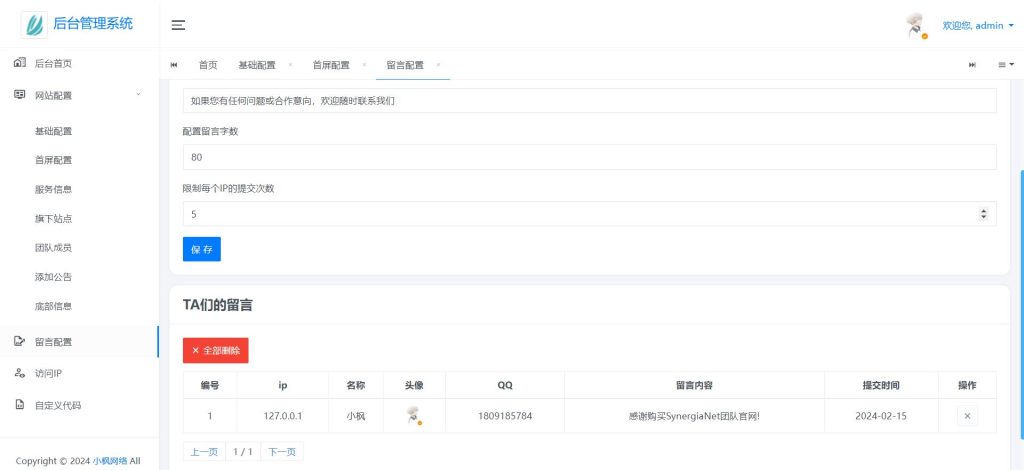
Task: Switch to the 留言配置 tab
Action: [x=405, y=65]
